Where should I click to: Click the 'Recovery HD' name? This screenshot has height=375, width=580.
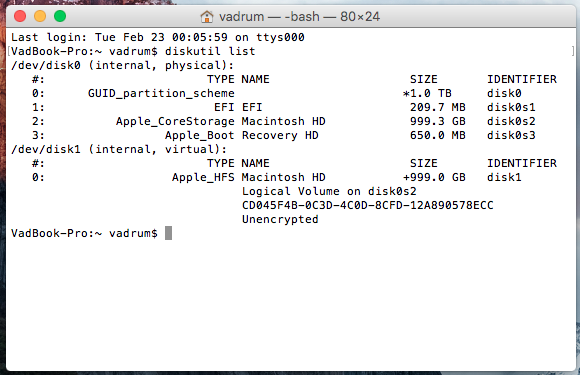[280, 135]
